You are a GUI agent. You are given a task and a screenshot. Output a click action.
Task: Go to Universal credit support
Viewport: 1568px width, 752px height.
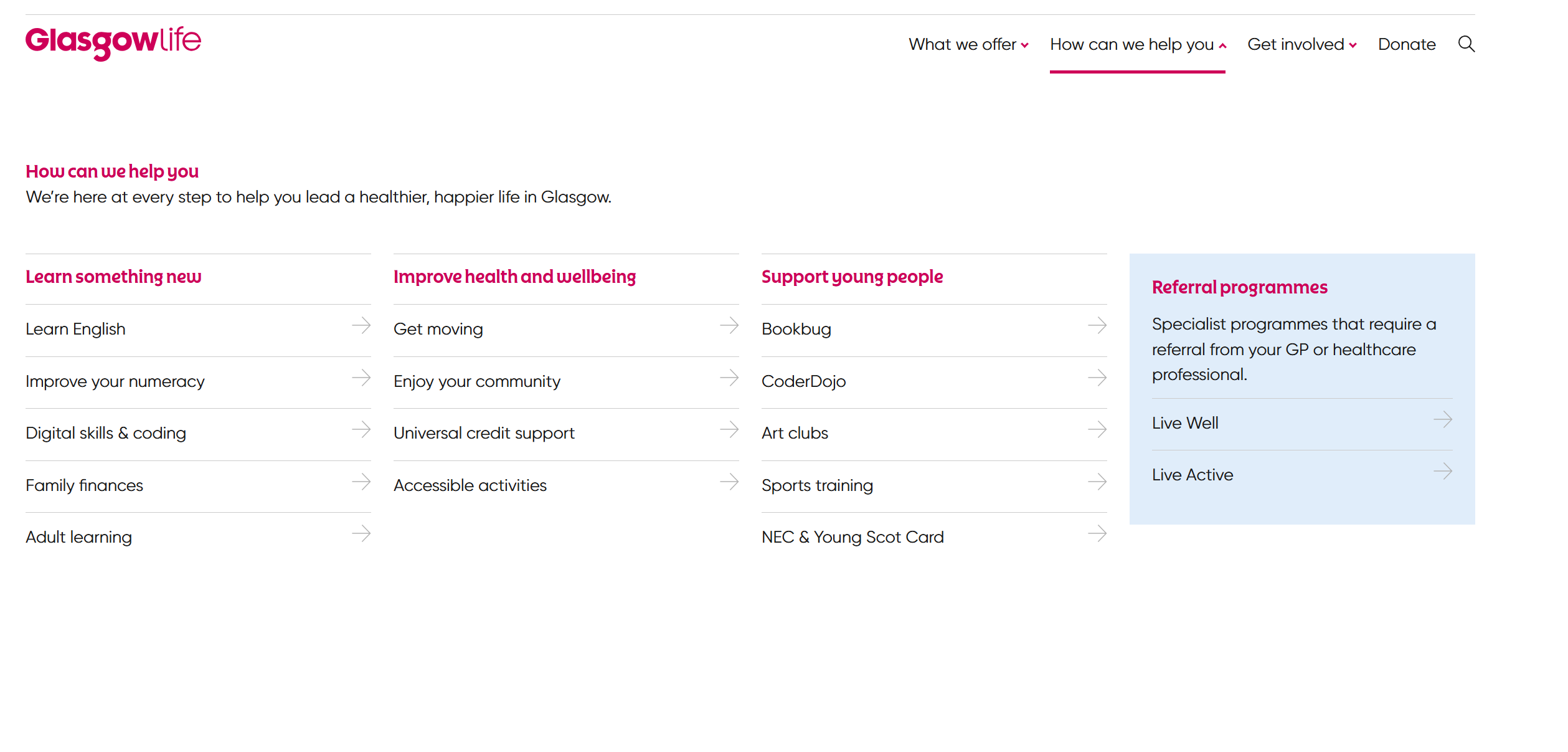click(484, 433)
